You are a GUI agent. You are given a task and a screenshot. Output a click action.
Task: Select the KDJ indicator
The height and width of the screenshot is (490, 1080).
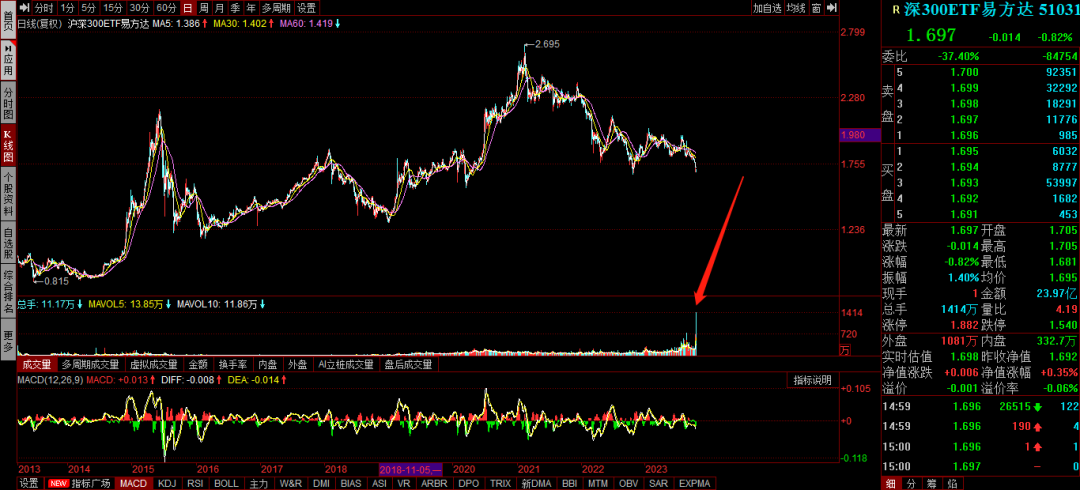167,484
